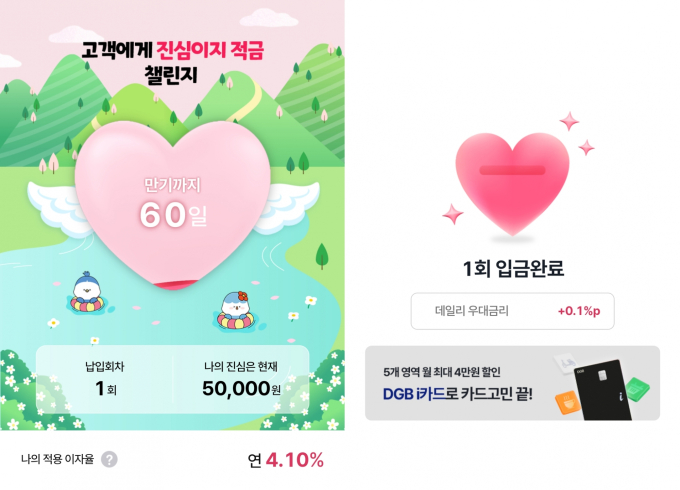680x490 pixels.
Task: Select the 데일리 우대금리 +0.1%p box
Action: [512, 311]
